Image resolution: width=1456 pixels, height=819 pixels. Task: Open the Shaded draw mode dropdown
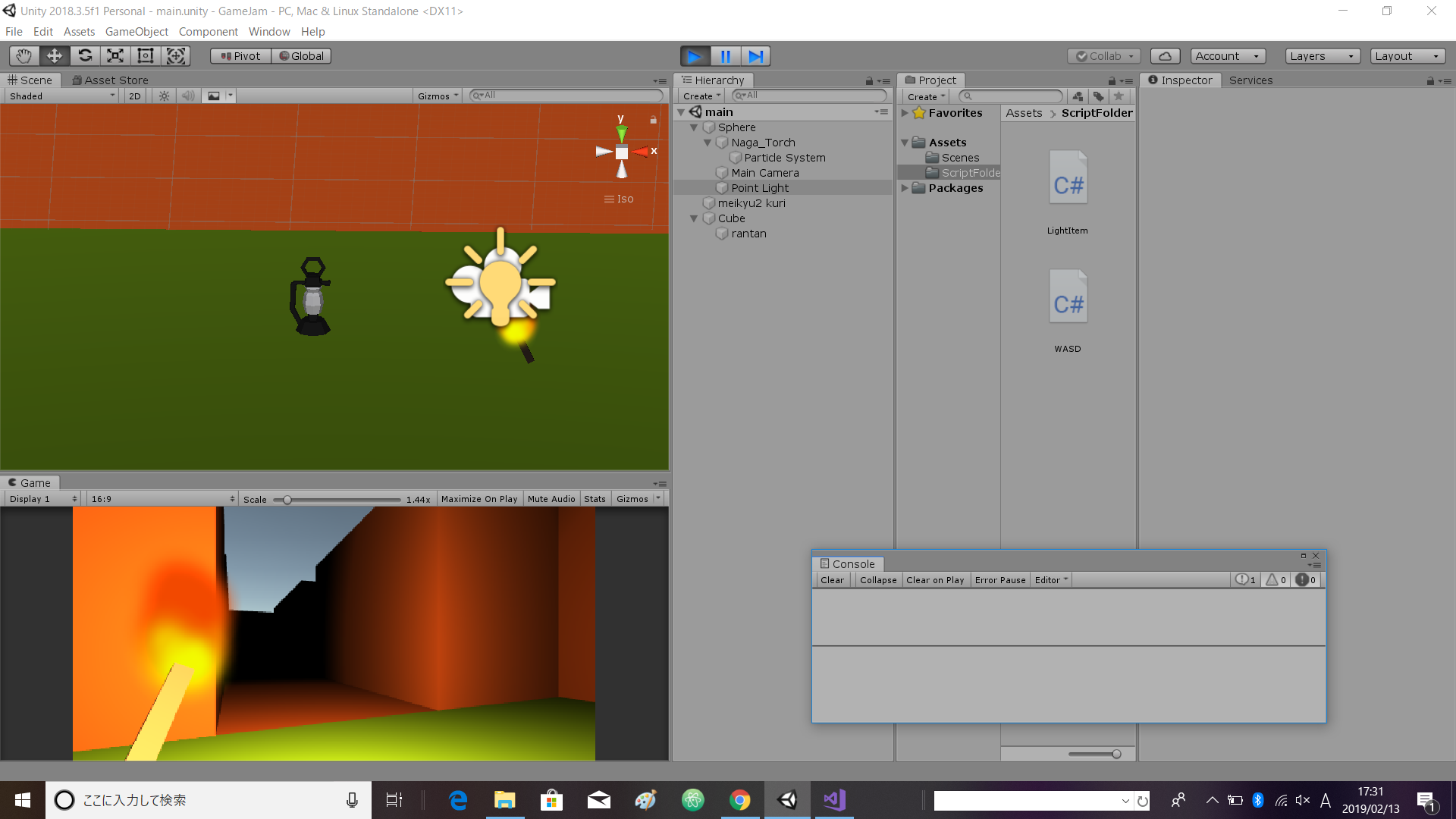[62, 96]
